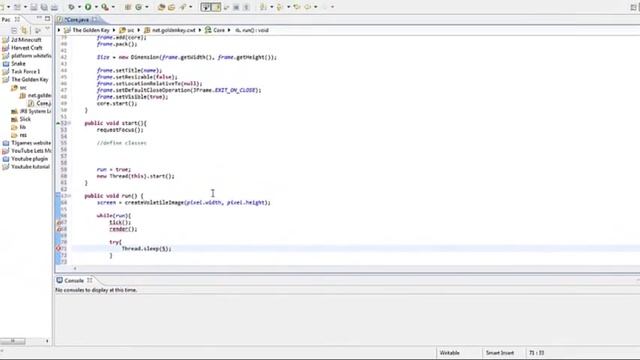Click Thread.sleep(5); code line
This screenshot has height=360, width=640.
point(147,249)
